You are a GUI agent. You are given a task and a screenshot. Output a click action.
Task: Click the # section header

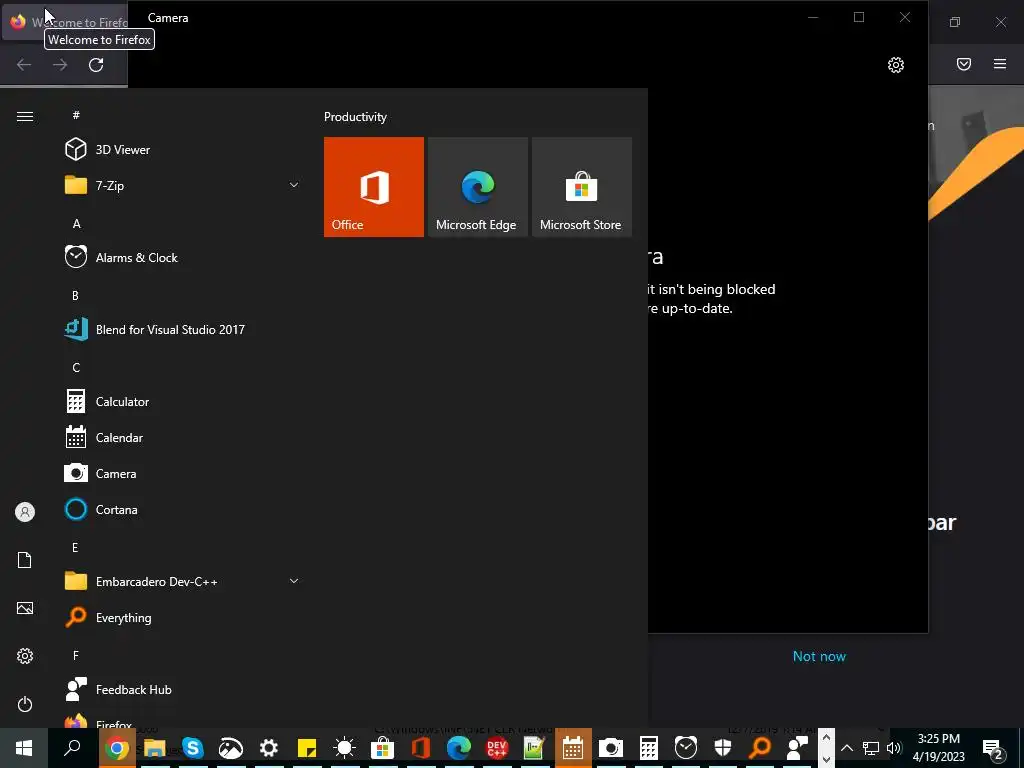coord(76,115)
